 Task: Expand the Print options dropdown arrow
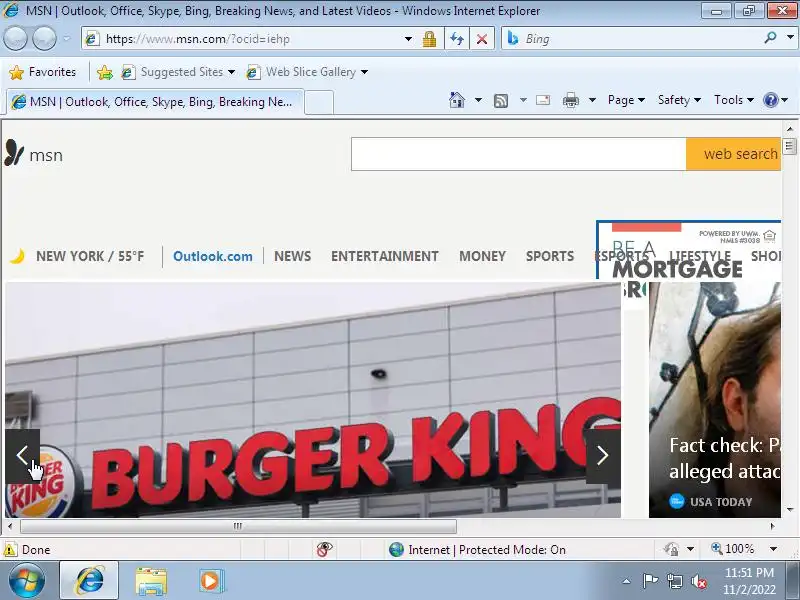point(592,100)
